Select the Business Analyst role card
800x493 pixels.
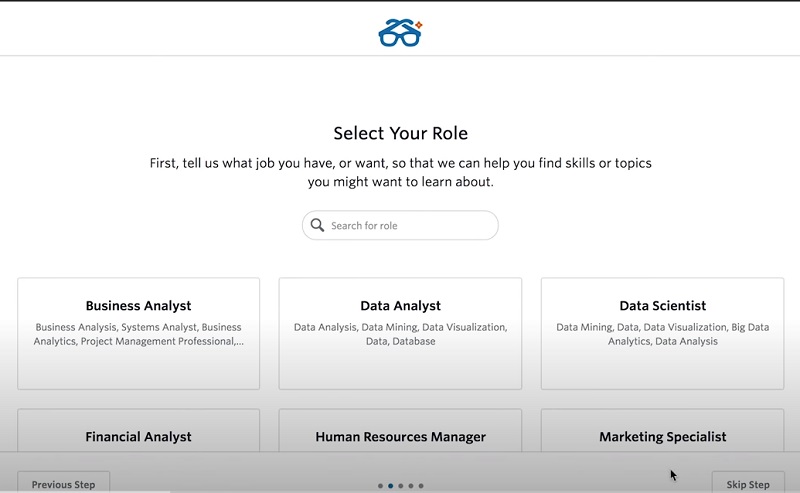click(x=138, y=334)
